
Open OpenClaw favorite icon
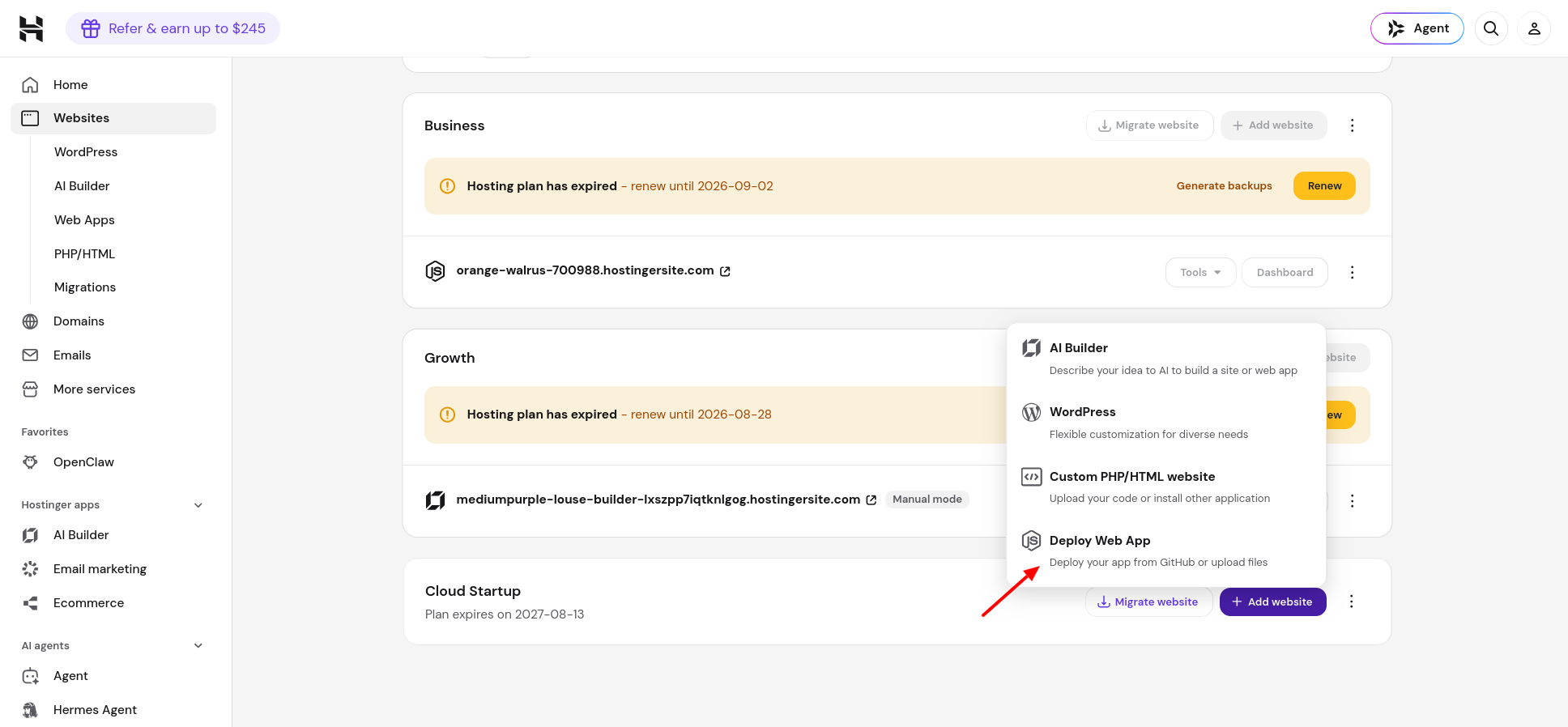point(30,462)
